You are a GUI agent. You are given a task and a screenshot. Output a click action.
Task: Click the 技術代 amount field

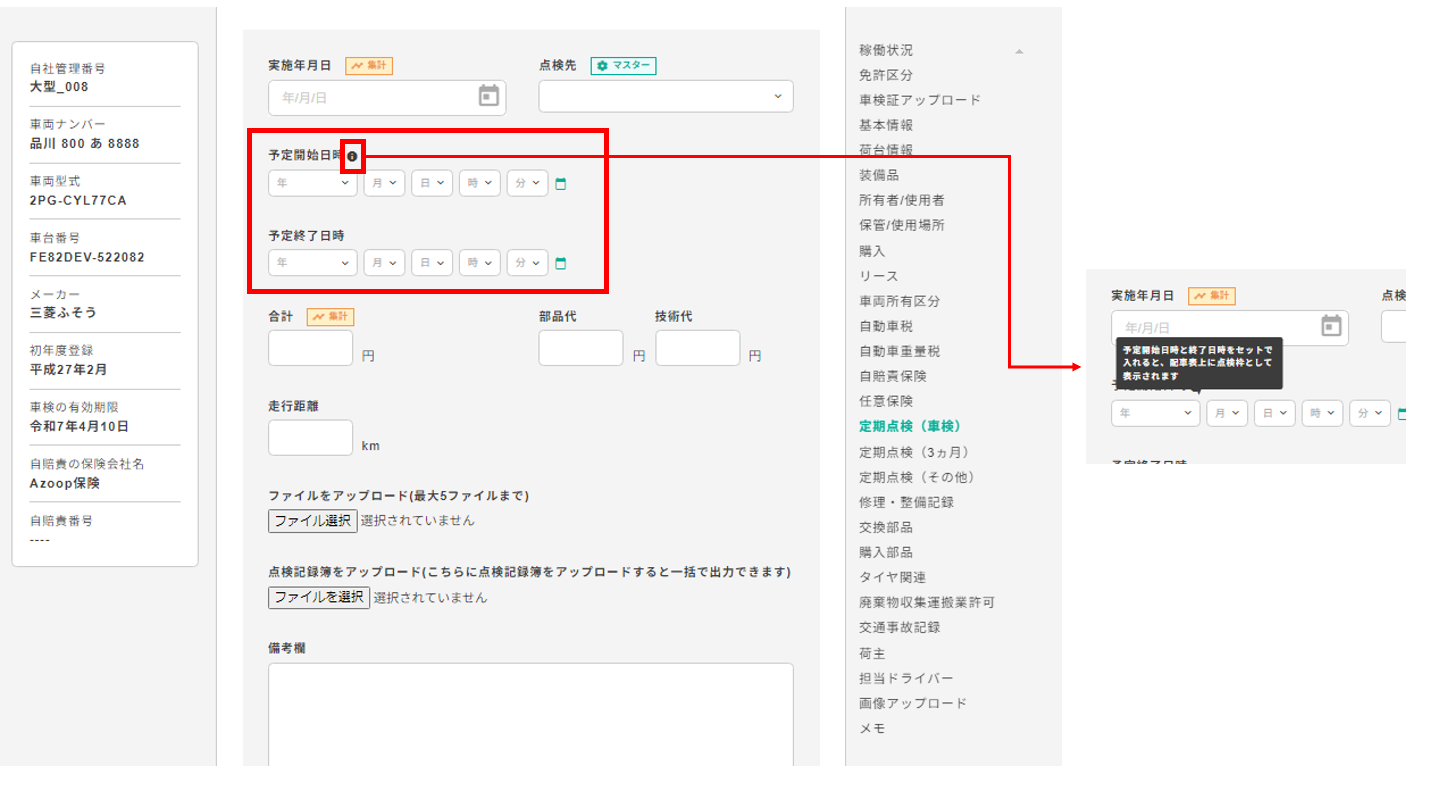click(x=698, y=347)
